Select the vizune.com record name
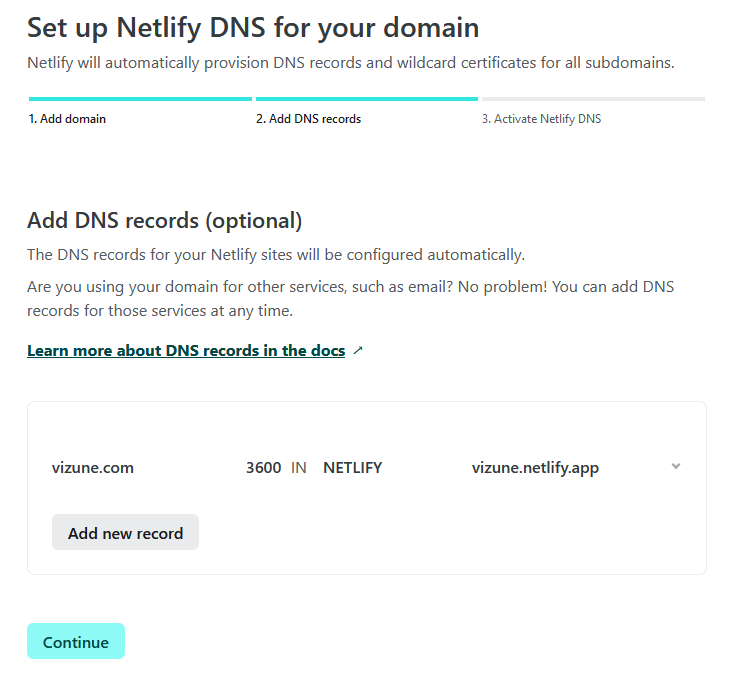This screenshot has height=678, width=738. click(93, 467)
